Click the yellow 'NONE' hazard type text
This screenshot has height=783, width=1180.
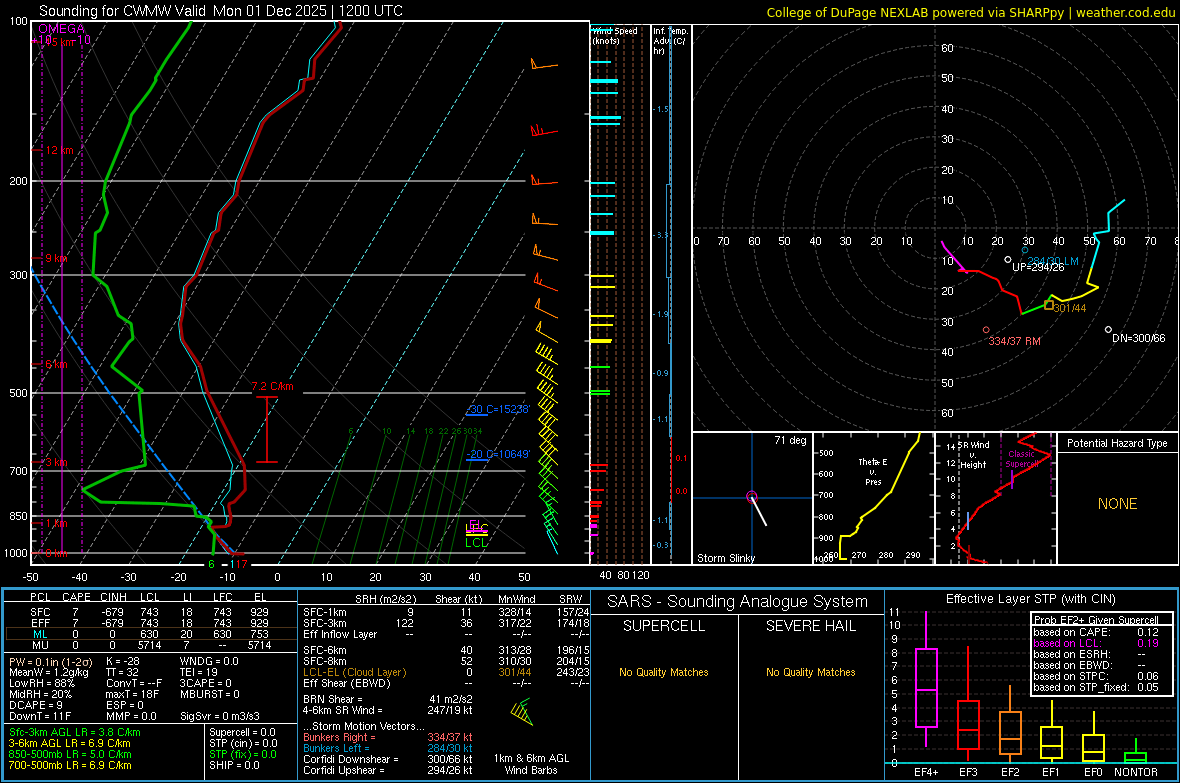click(1118, 504)
